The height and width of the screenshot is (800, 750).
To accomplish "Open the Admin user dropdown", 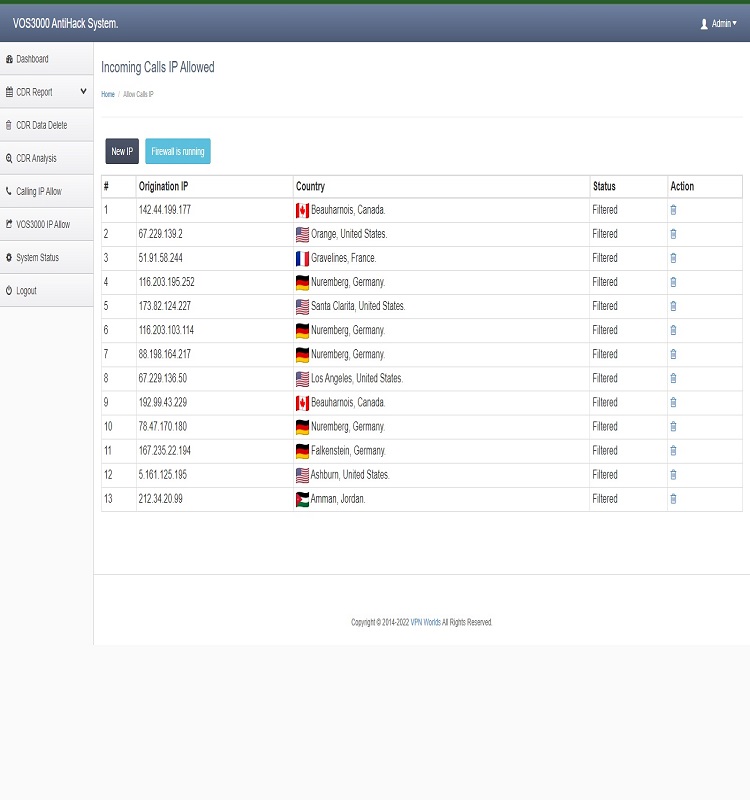I will tap(718, 23).
